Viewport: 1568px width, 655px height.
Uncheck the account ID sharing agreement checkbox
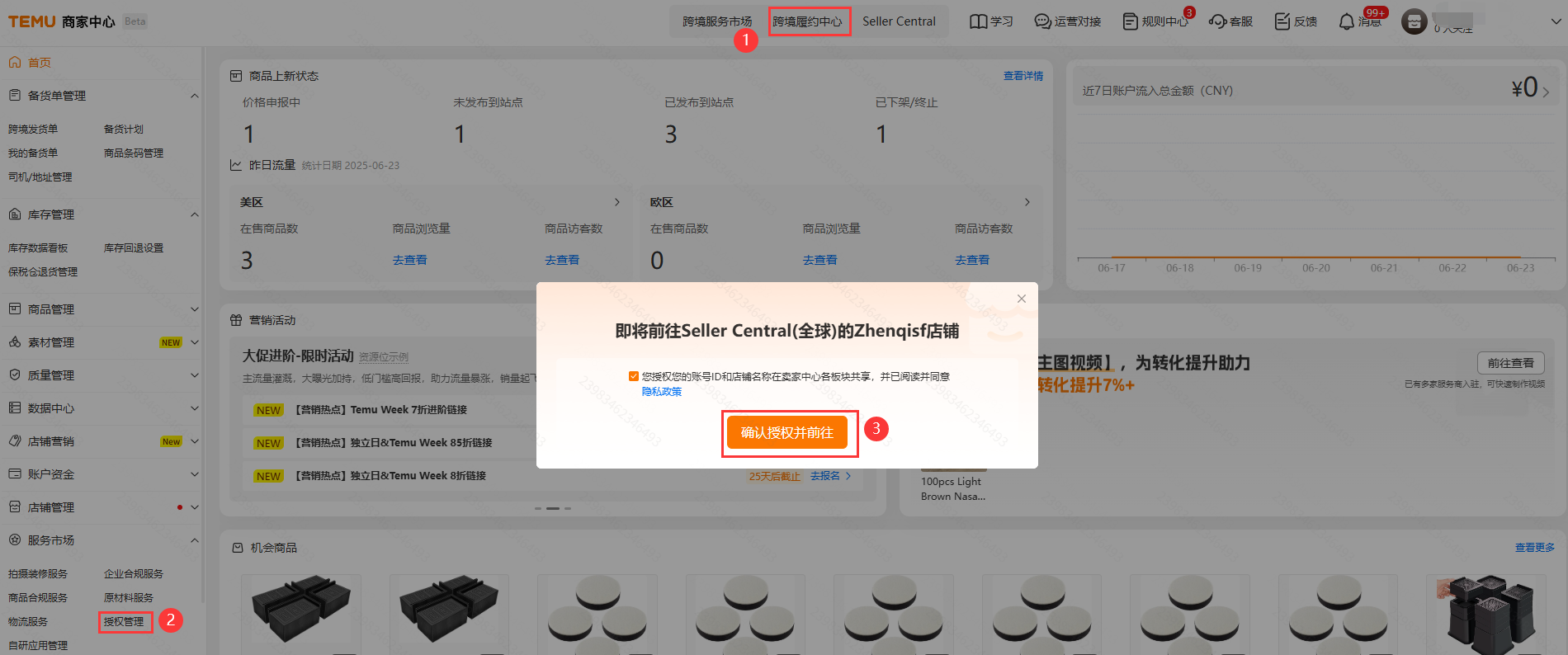[634, 376]
